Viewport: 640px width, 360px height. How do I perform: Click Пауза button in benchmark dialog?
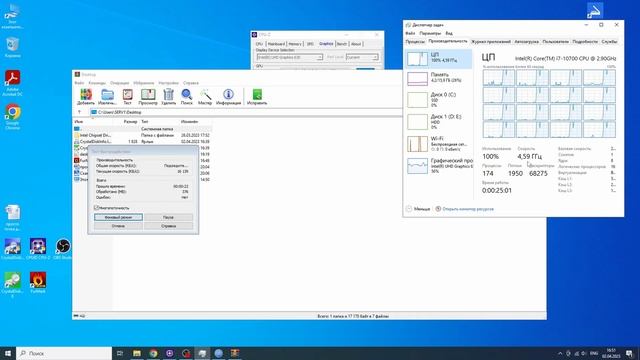(x=168, y=217)
